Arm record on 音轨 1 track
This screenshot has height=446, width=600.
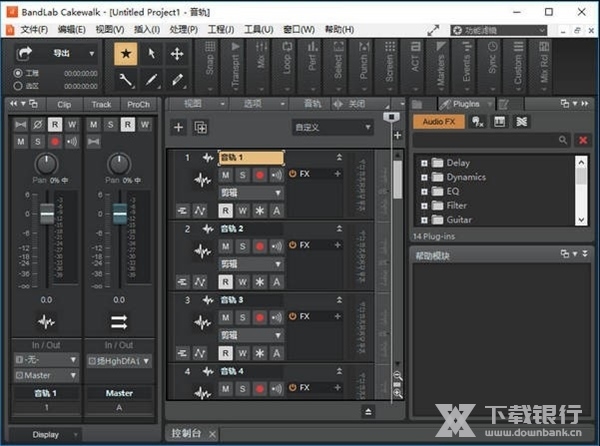tap(259, 175)
